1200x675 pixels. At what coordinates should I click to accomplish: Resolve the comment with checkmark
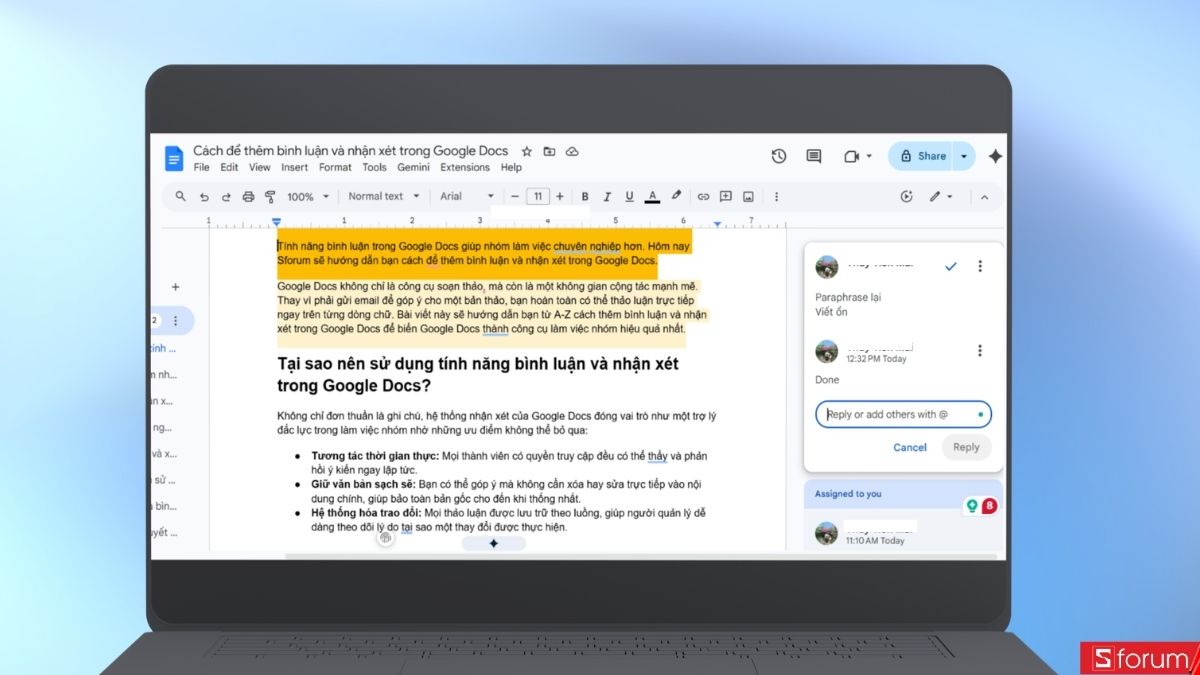coord(951,266)
